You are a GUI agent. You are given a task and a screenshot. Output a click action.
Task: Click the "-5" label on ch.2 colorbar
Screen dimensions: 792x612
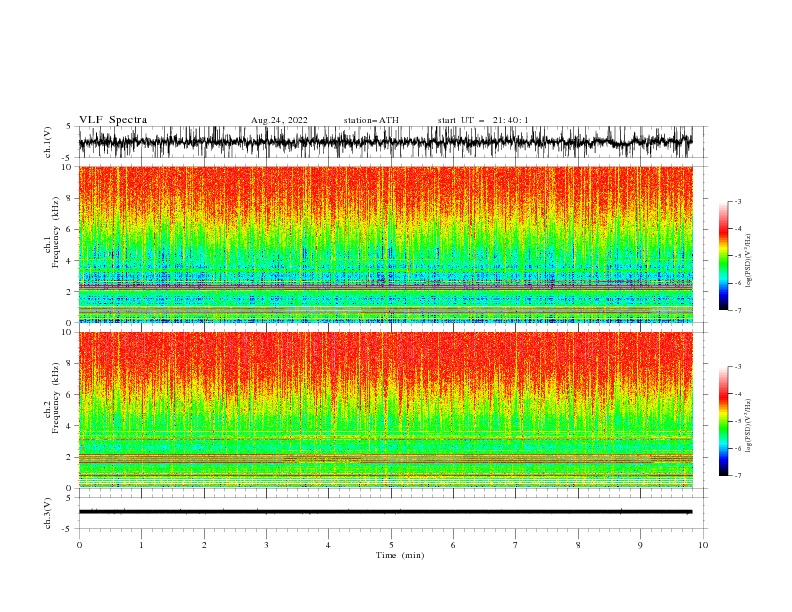click(737, 421)
